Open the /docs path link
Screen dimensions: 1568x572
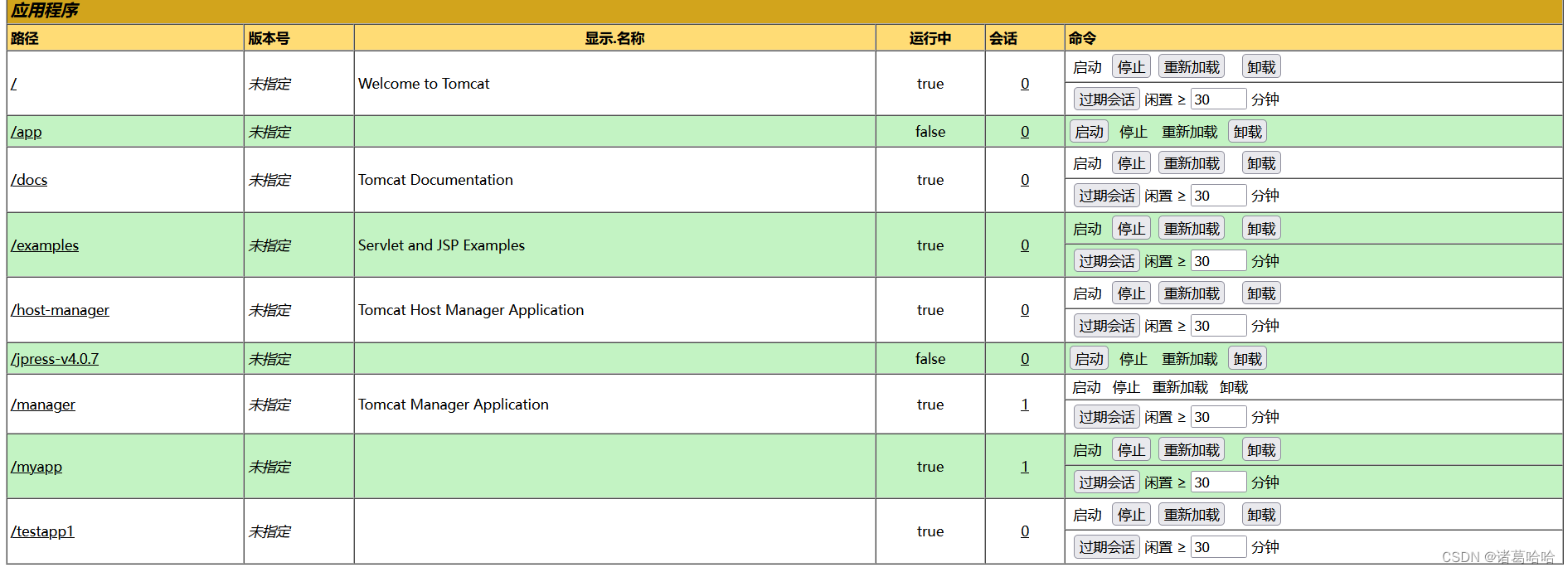(x=29, y=180)
